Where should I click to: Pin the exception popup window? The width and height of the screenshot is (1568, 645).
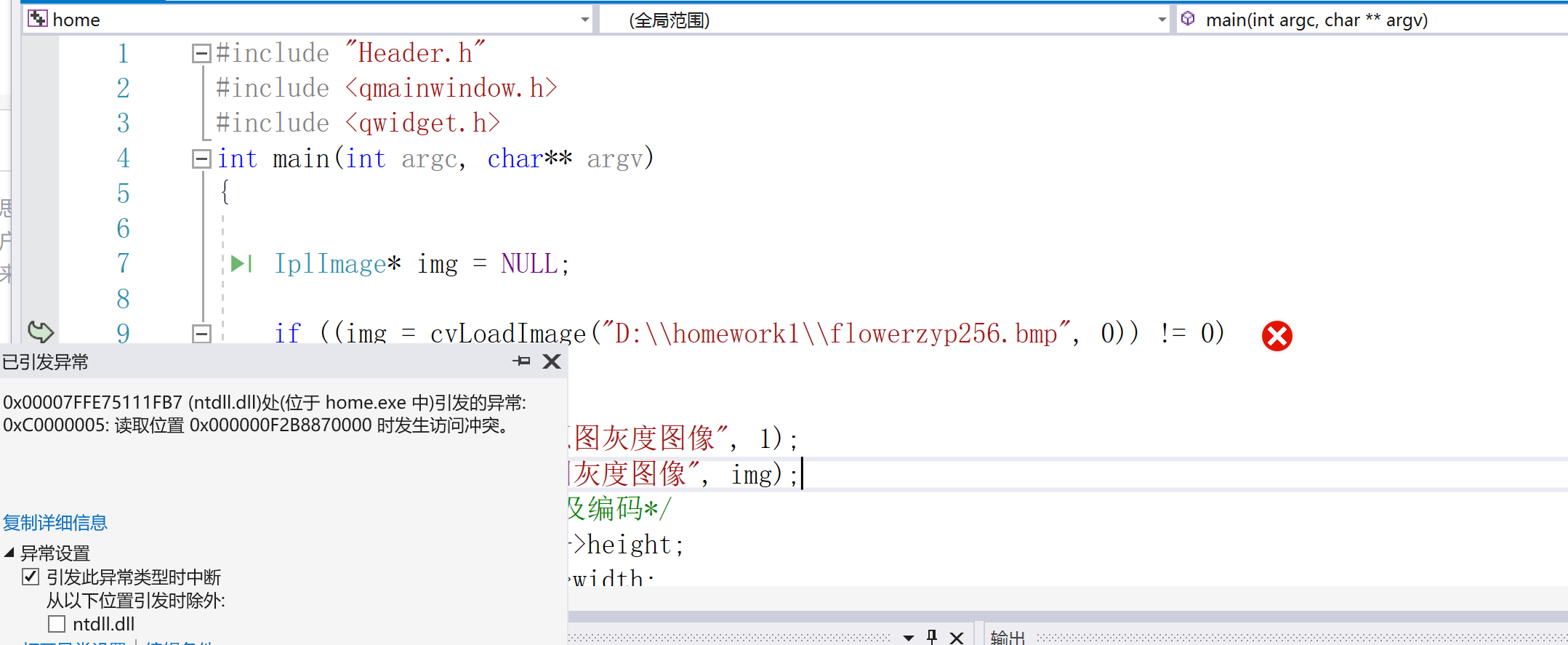521,361
